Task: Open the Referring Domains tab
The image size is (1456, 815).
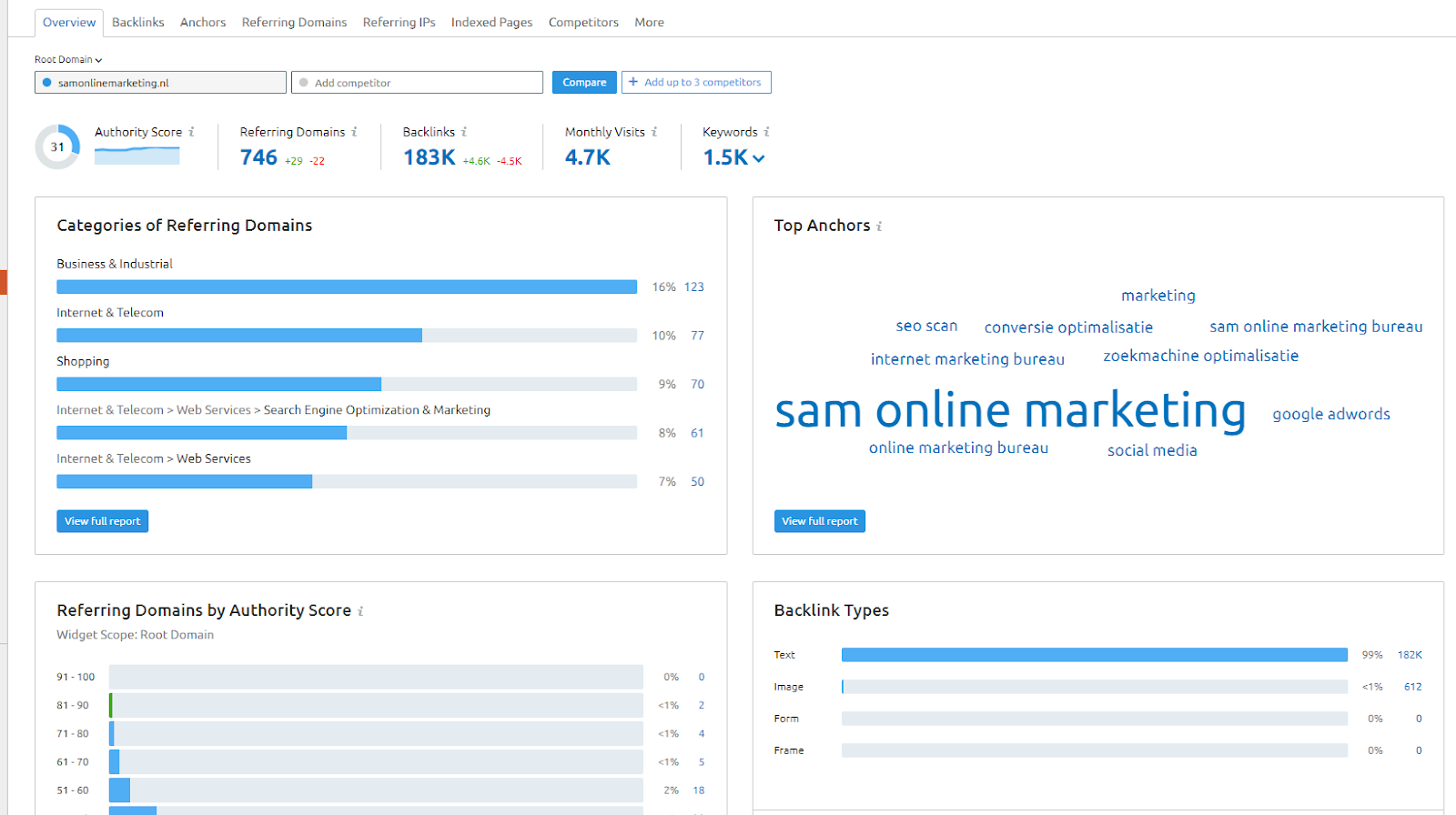Action: [x=294, y=23]
